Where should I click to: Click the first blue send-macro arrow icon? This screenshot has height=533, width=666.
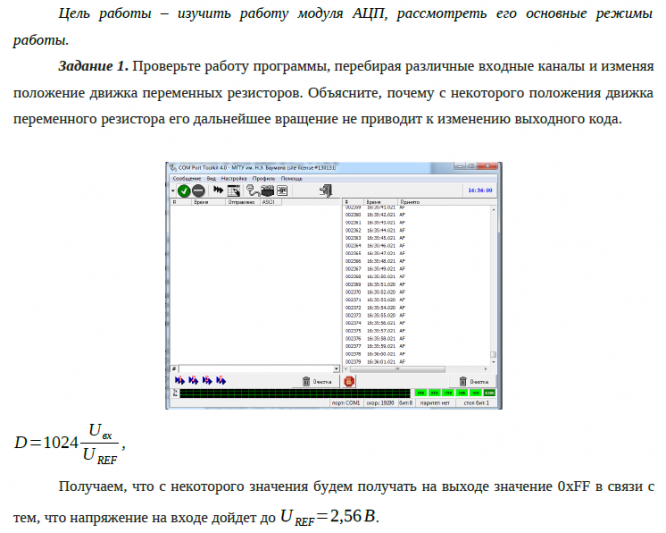tap(180, 381)
